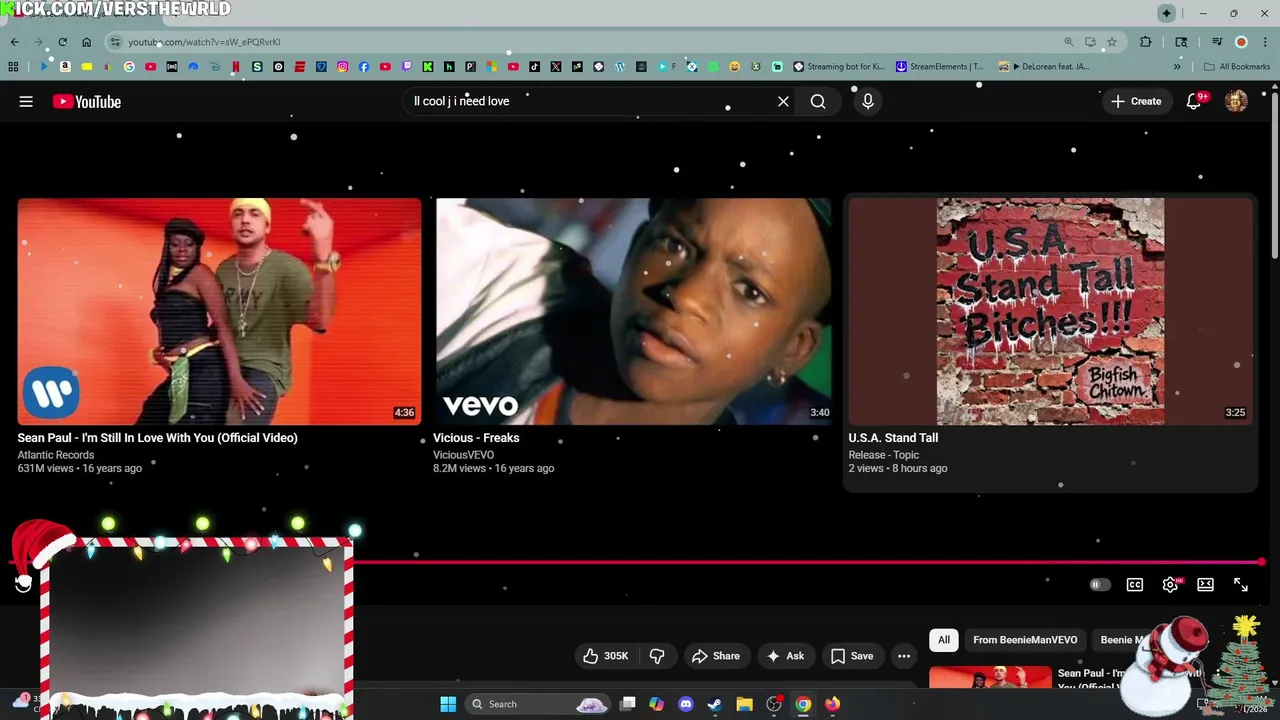Enter full screen in the player
Image resolution: width=1280 pixels, height=720 pixels.
pyautogui.click(x=1241, y=585)
